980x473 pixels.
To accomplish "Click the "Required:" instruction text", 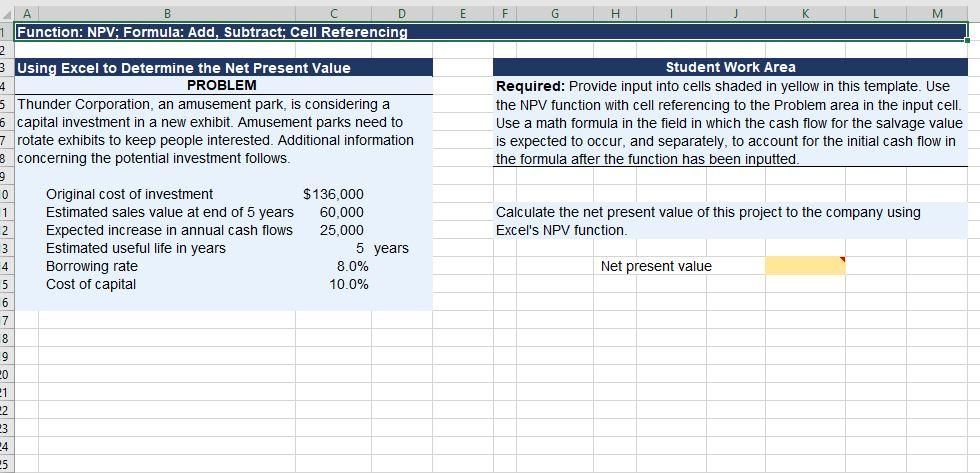I will (x=730, y=122).
